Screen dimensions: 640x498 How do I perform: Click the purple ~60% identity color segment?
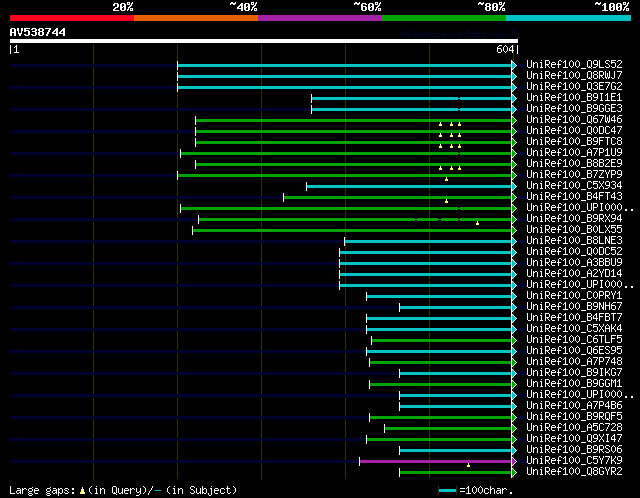click(320, 18)
